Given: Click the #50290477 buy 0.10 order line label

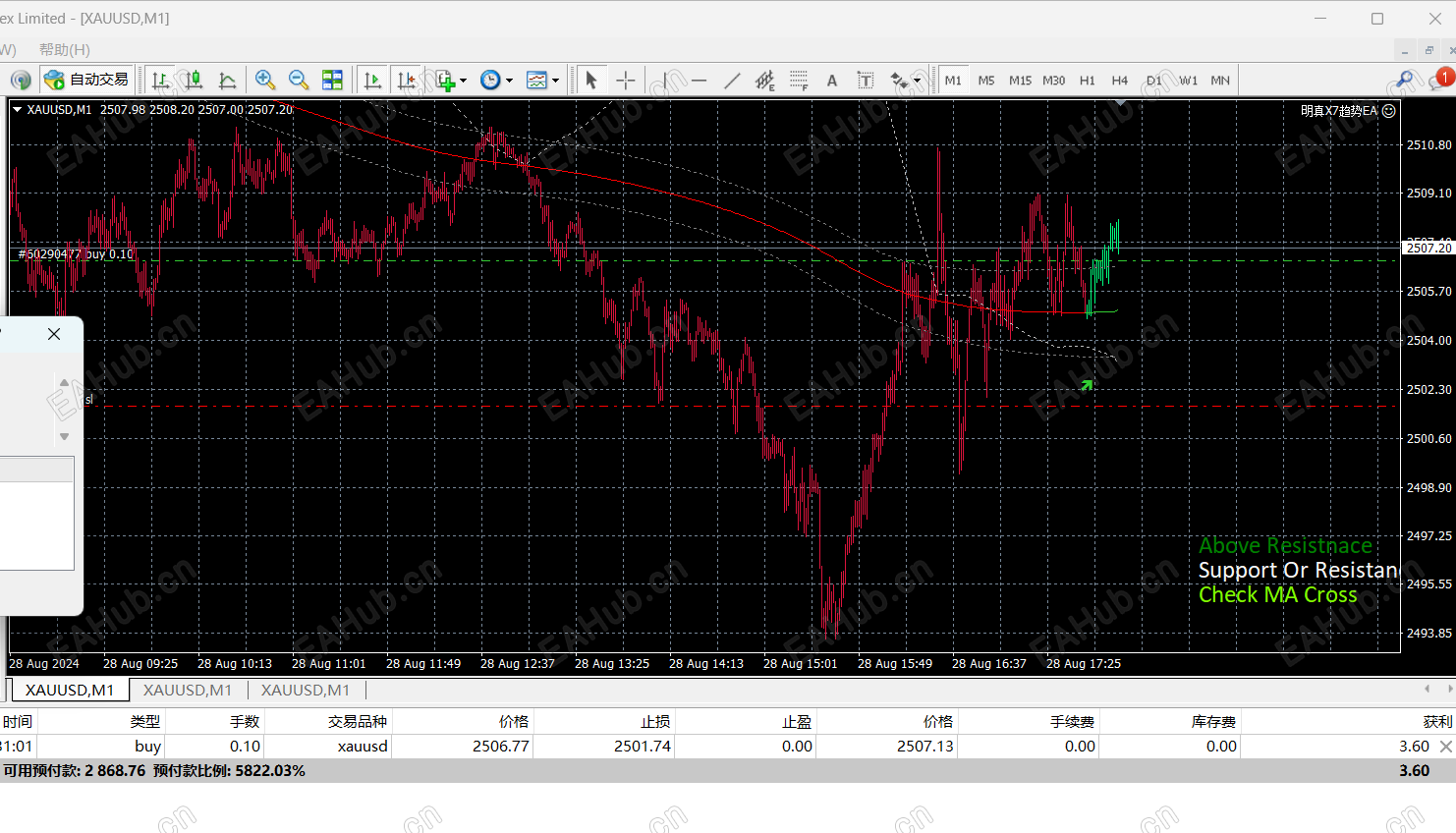Looking at the screenshot, I should [x=76, y=254].
